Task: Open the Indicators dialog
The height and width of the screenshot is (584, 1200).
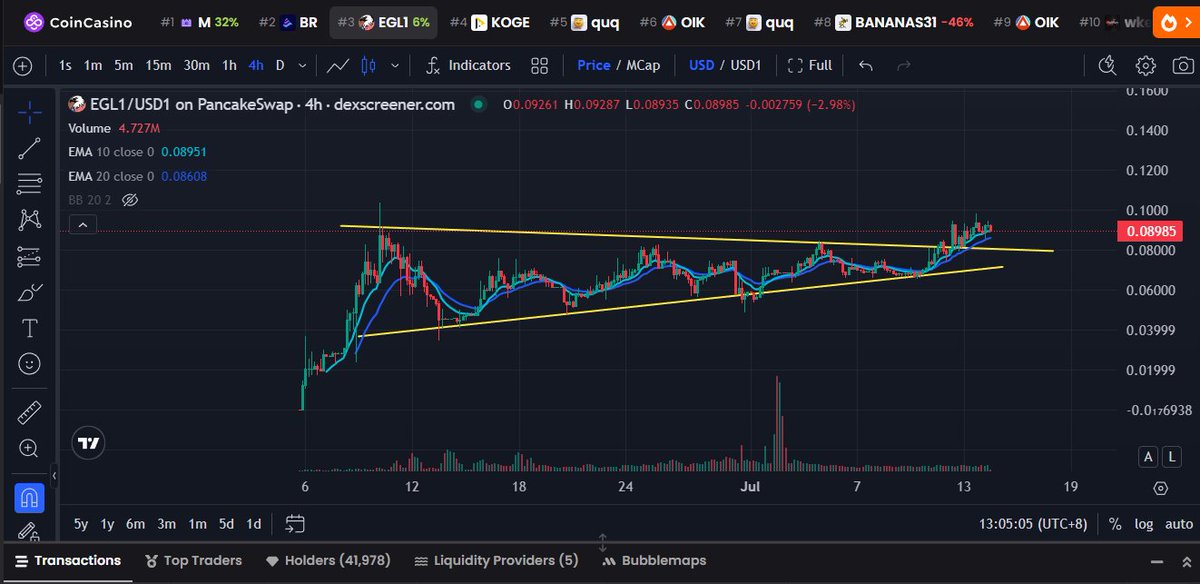Action: (x=468, y=66)
